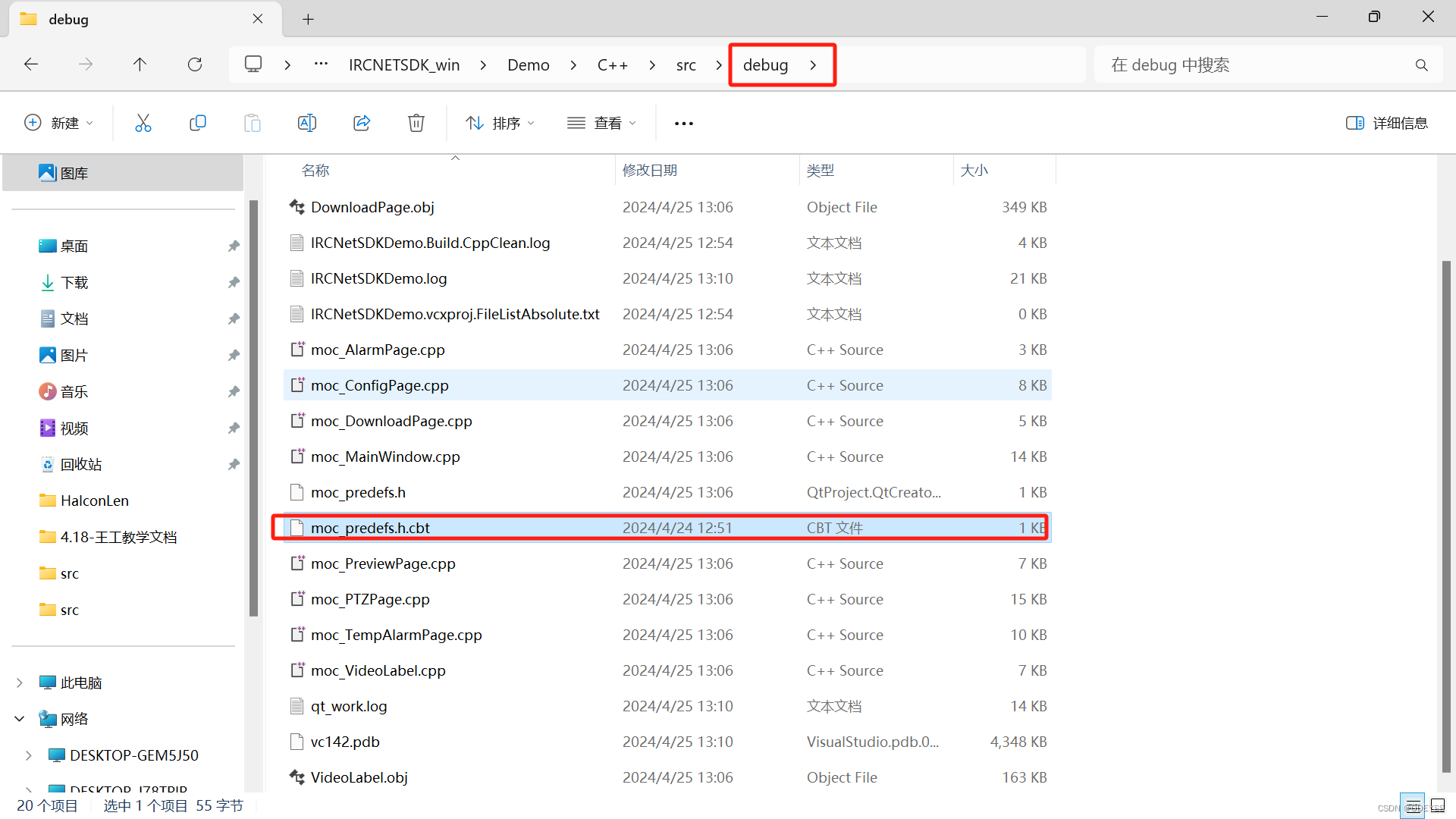Click the navigation pane scrollbar

tap(253, 408)
